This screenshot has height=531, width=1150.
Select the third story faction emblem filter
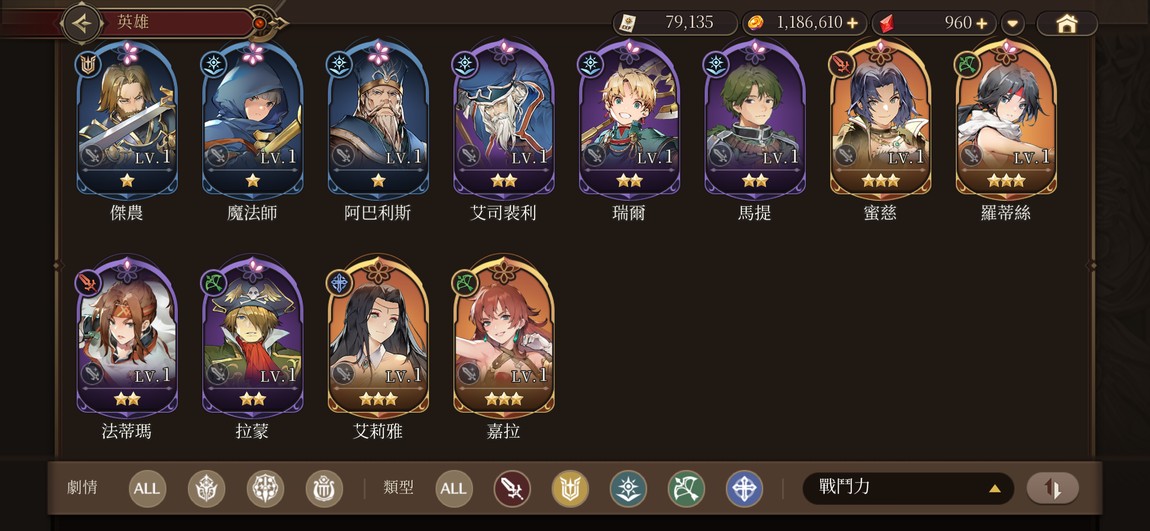point(324,489)
